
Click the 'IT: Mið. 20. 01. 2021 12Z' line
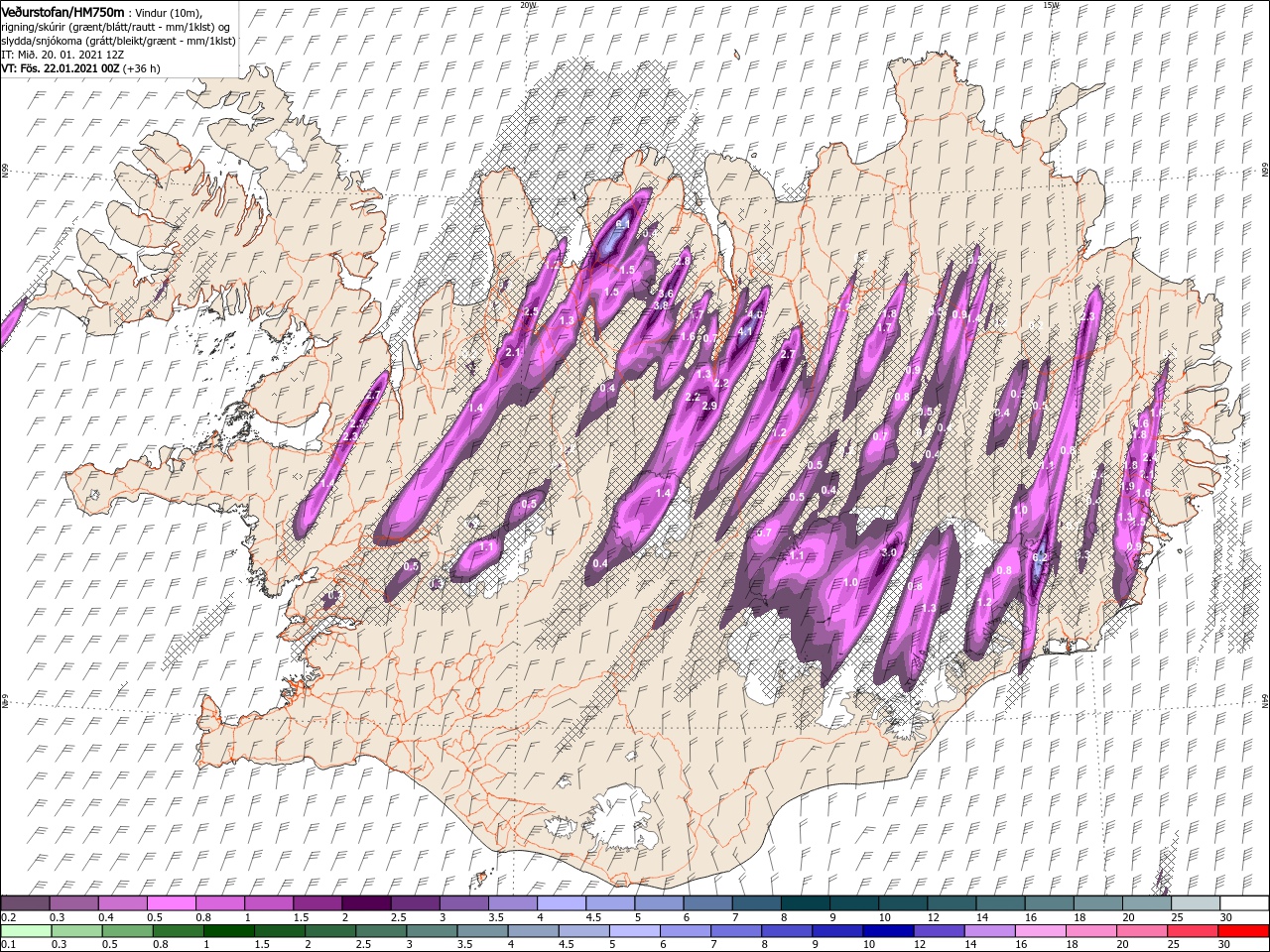[62, 55]
